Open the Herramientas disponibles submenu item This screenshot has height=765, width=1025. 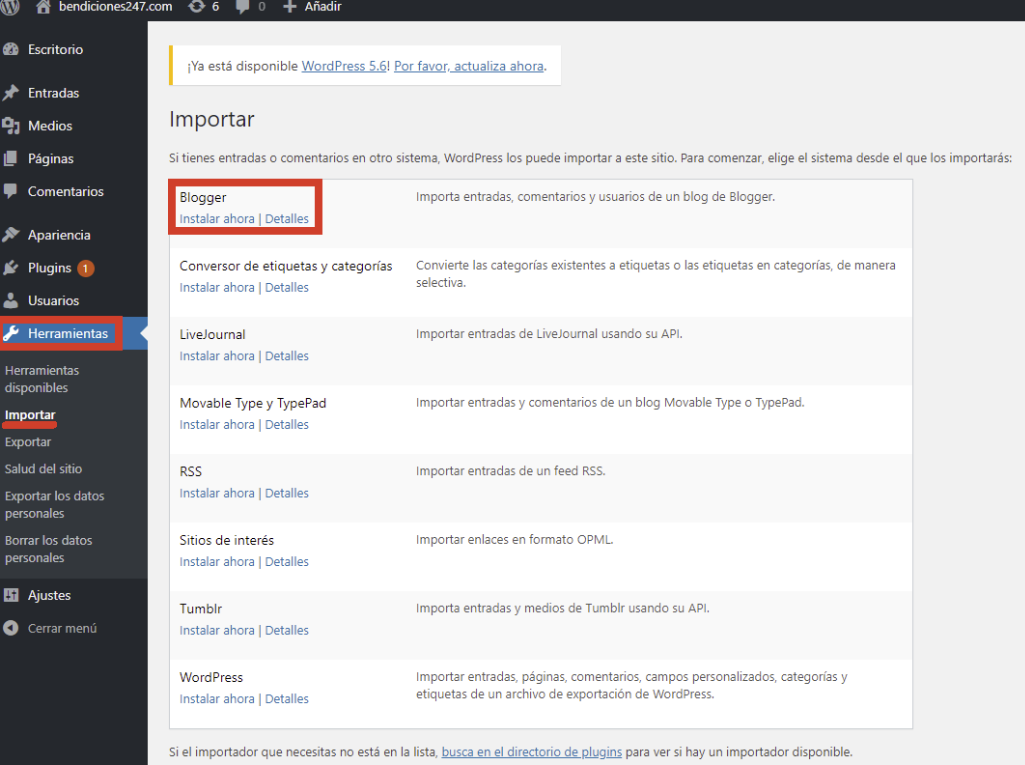(x=42, y=379)
